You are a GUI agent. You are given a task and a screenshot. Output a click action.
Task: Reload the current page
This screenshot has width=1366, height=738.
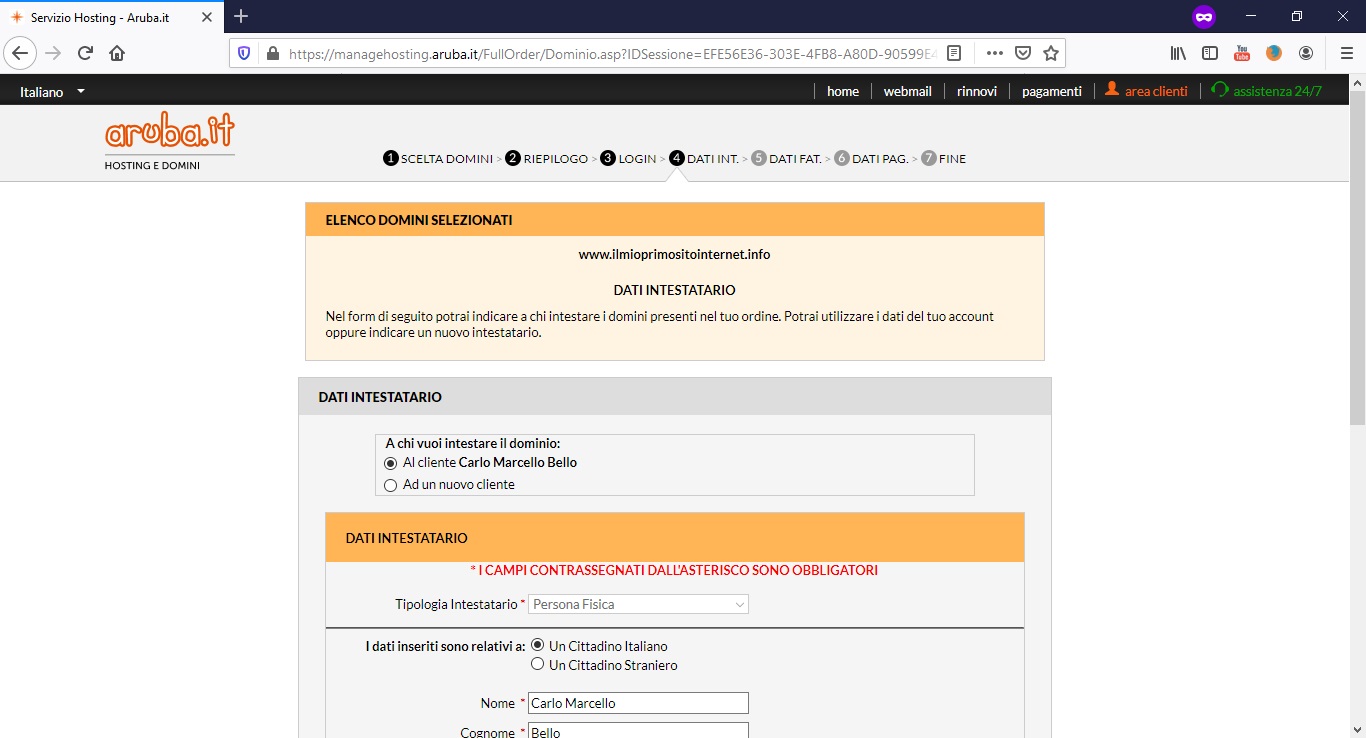click(x=86, y=53)
